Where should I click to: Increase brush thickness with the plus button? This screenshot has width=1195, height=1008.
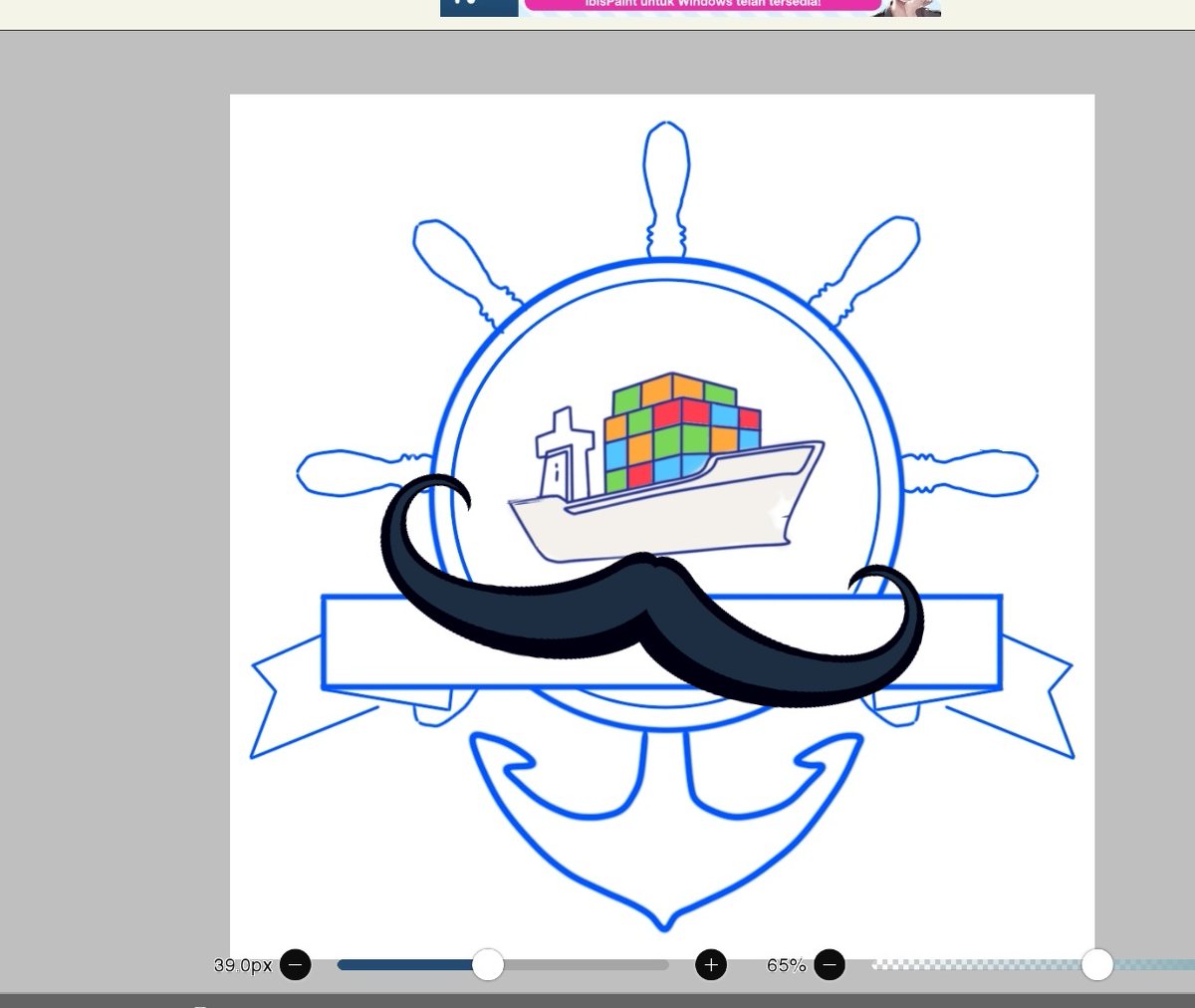click(x=711, y=964)
